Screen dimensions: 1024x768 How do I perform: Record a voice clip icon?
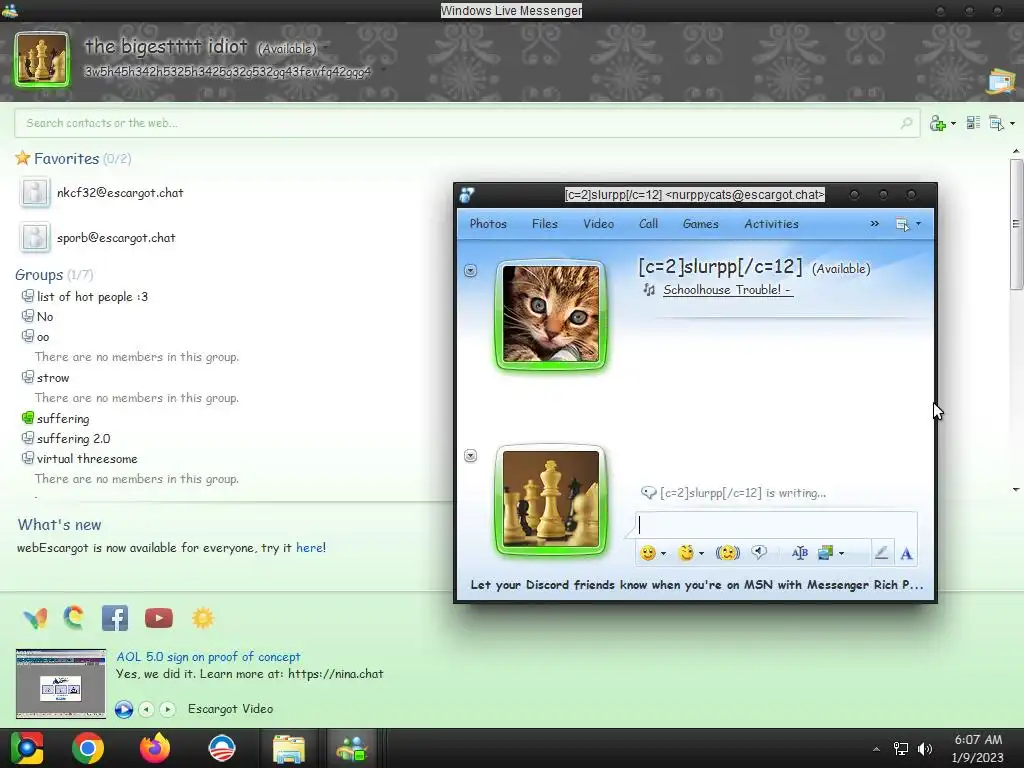pyautogui.click(x=759, y=552)
